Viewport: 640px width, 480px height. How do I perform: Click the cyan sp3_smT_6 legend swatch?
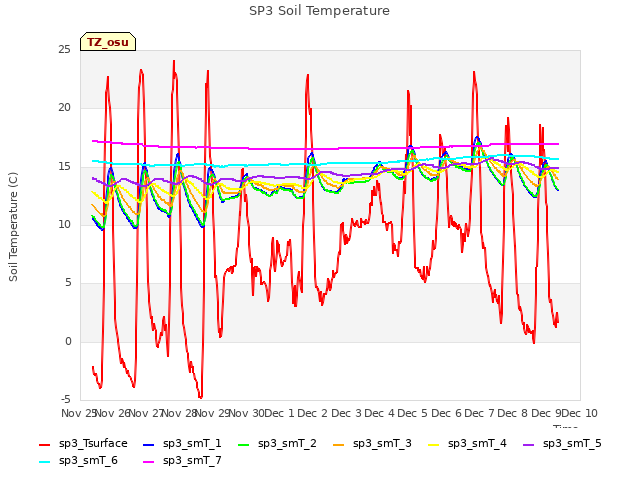tap(44, 462)
